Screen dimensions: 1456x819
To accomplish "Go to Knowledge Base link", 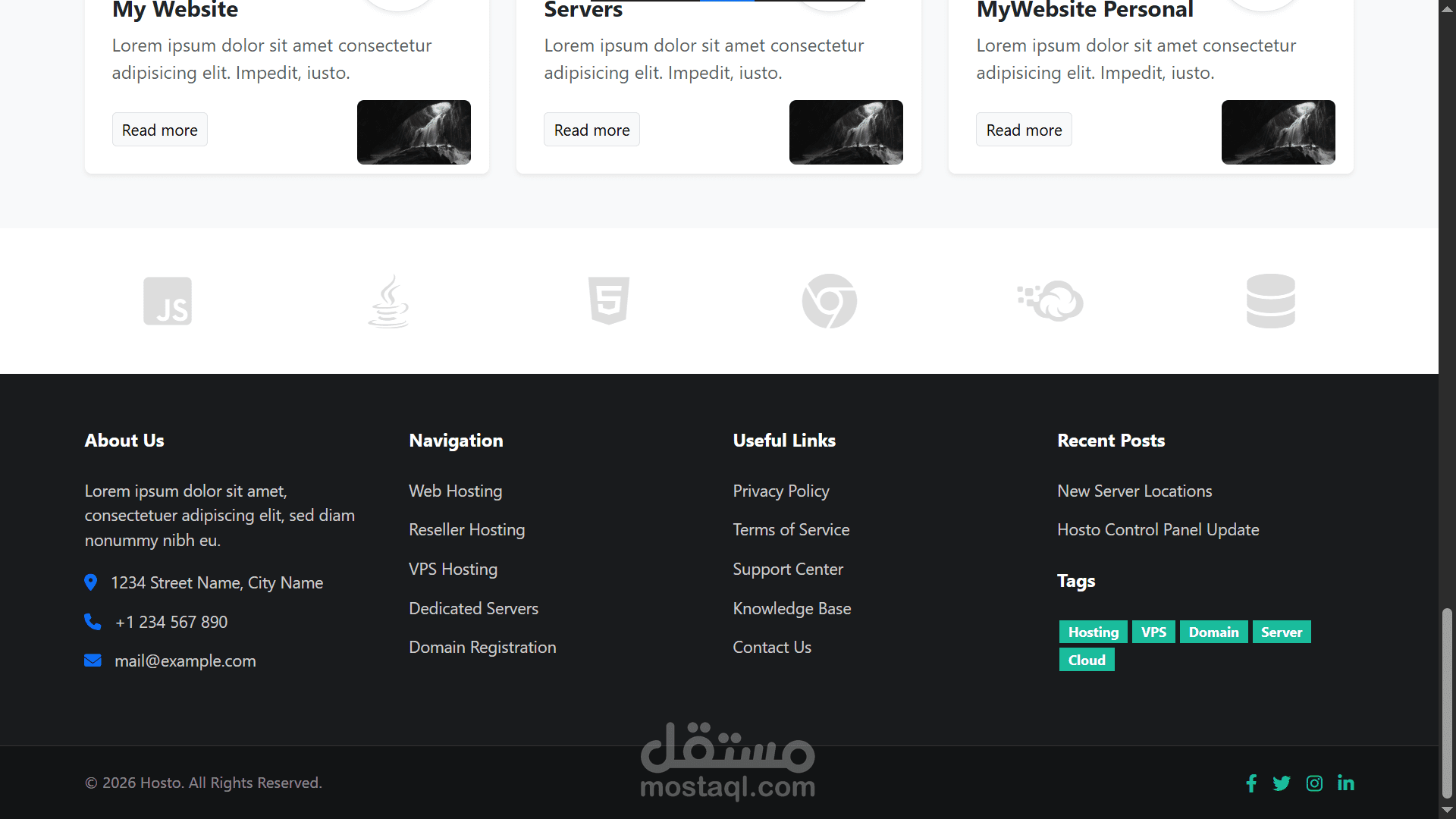I will click(792, 609).
